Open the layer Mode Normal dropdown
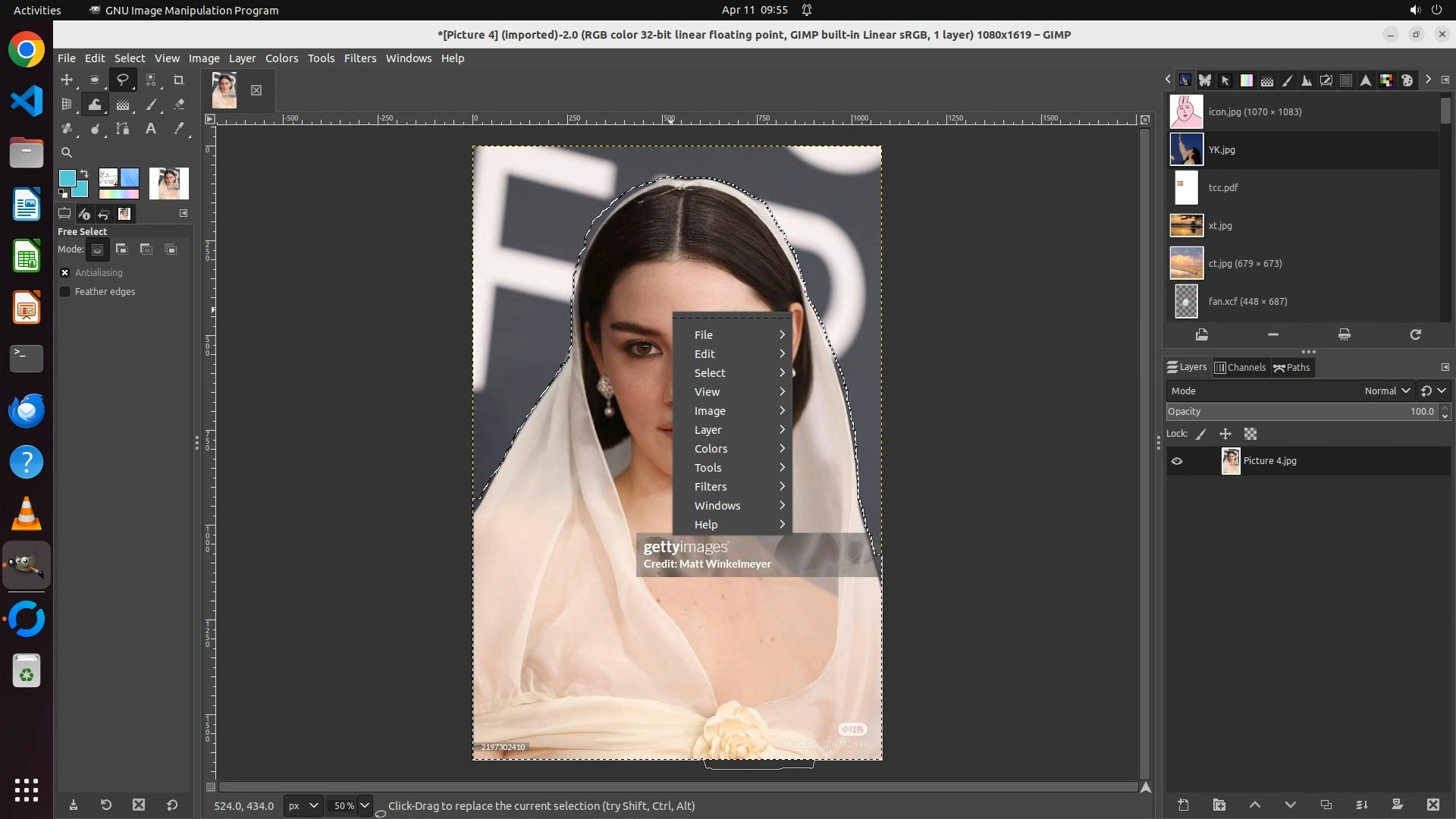The width and height of the screenshot is (1456, 819). pyautogui.click(x=1386, y=391)
